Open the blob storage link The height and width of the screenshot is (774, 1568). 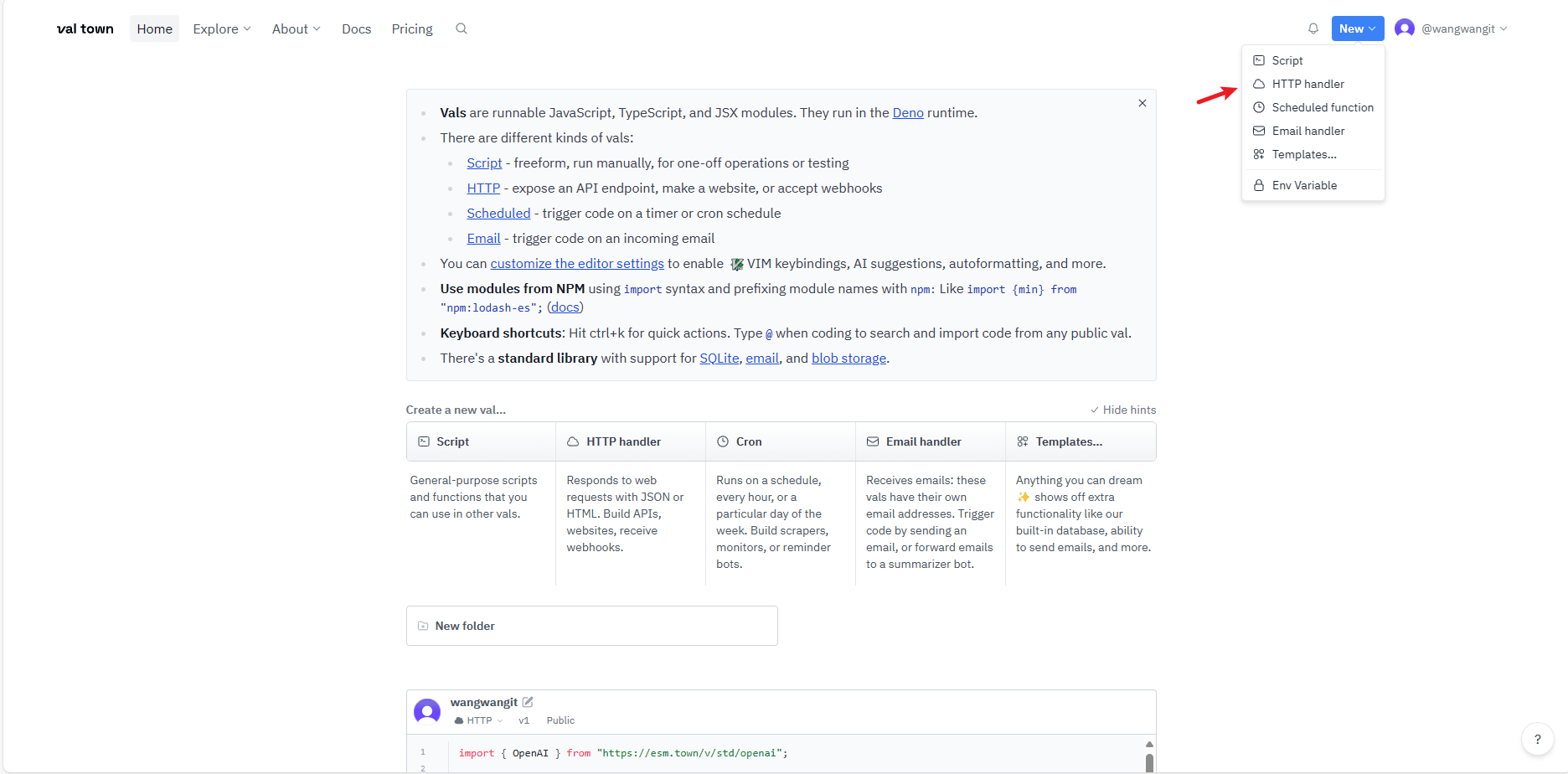click(848, 358)
